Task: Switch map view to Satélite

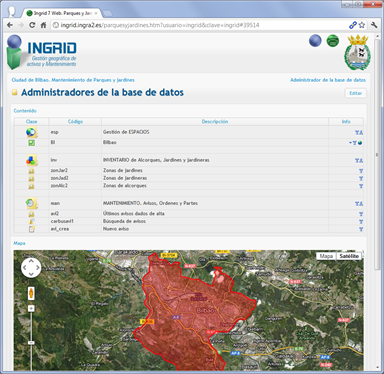Action: coord(349,256)
